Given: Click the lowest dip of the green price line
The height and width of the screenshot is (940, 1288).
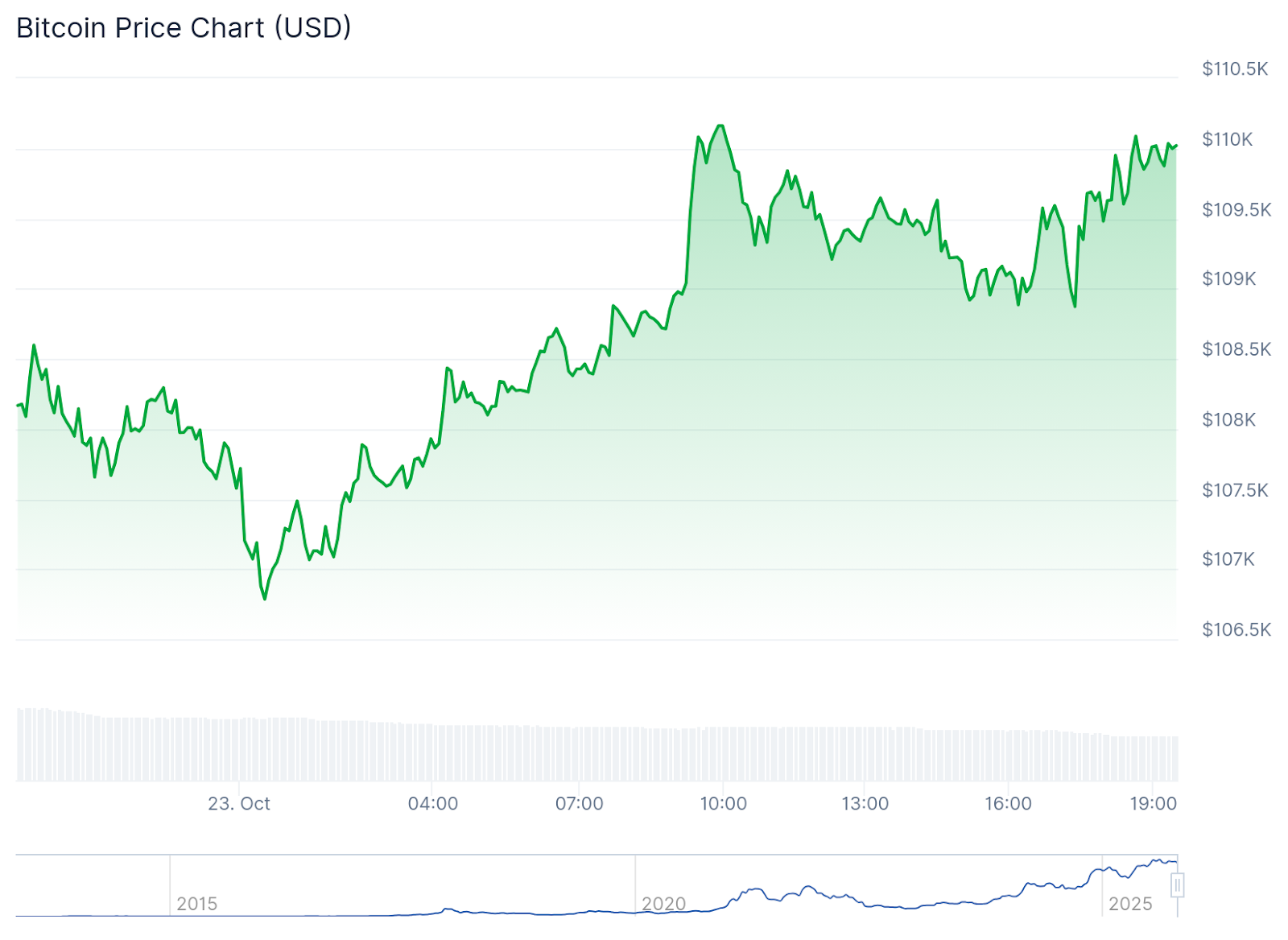Looking at the screenshot, I should click(x=265, y=599).
